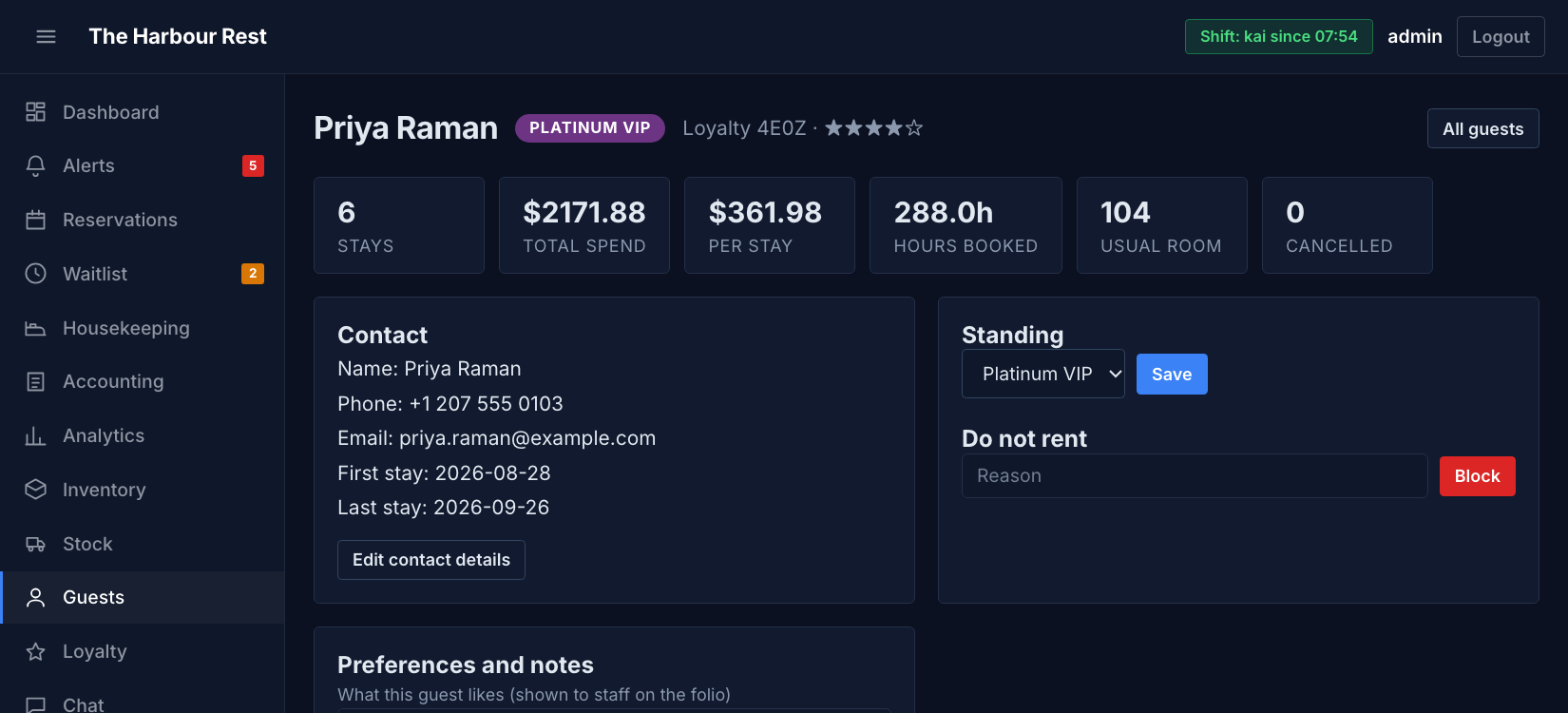Click the email priya.raman@example.com
This screenshot has width=1568, height=713.
click(x=527, y=438)
